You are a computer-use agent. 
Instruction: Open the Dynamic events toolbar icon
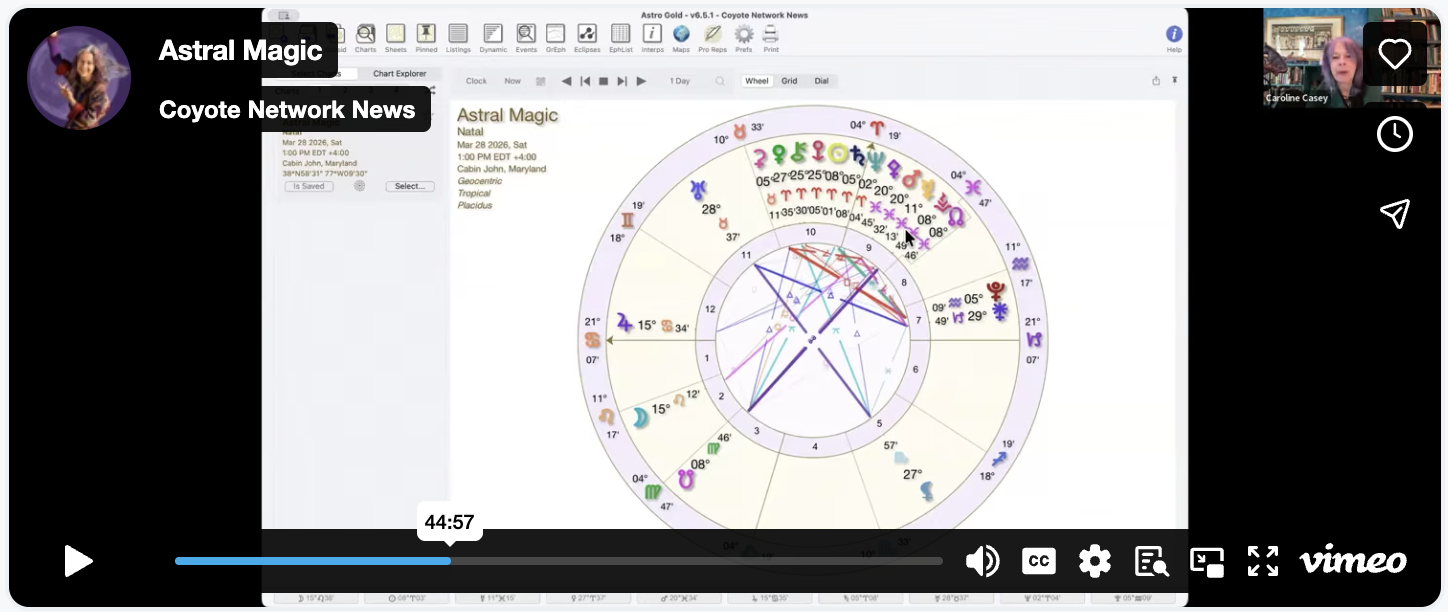(491, 35)
